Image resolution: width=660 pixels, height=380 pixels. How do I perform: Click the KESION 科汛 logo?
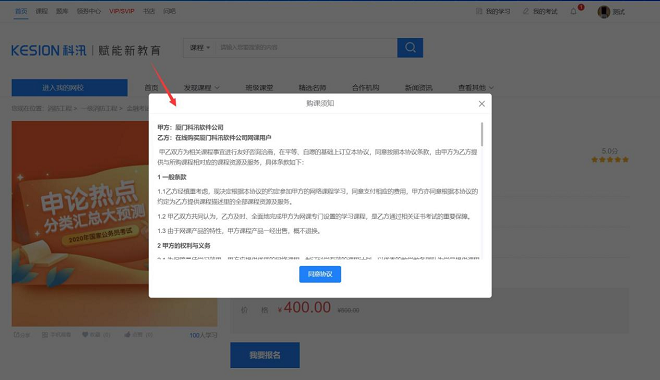tap(48, 50)
